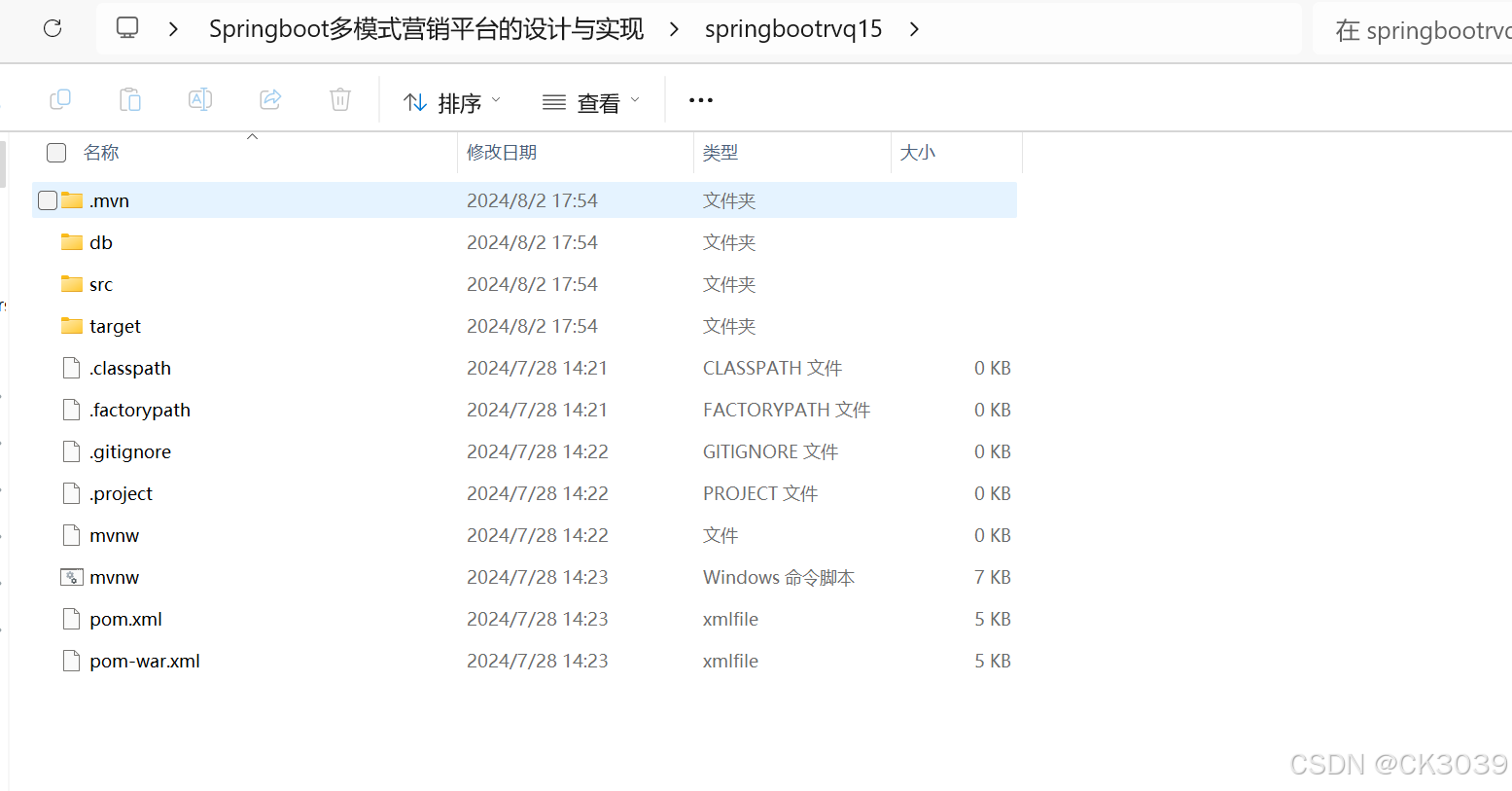Image resolution: width=1512 pixels, height=791 pixels.
Task: Click the Share icon in the toolbar
Action: 269,99
